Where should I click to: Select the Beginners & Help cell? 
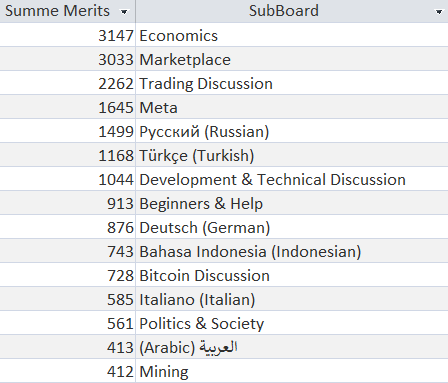click(x=292, y=203)
